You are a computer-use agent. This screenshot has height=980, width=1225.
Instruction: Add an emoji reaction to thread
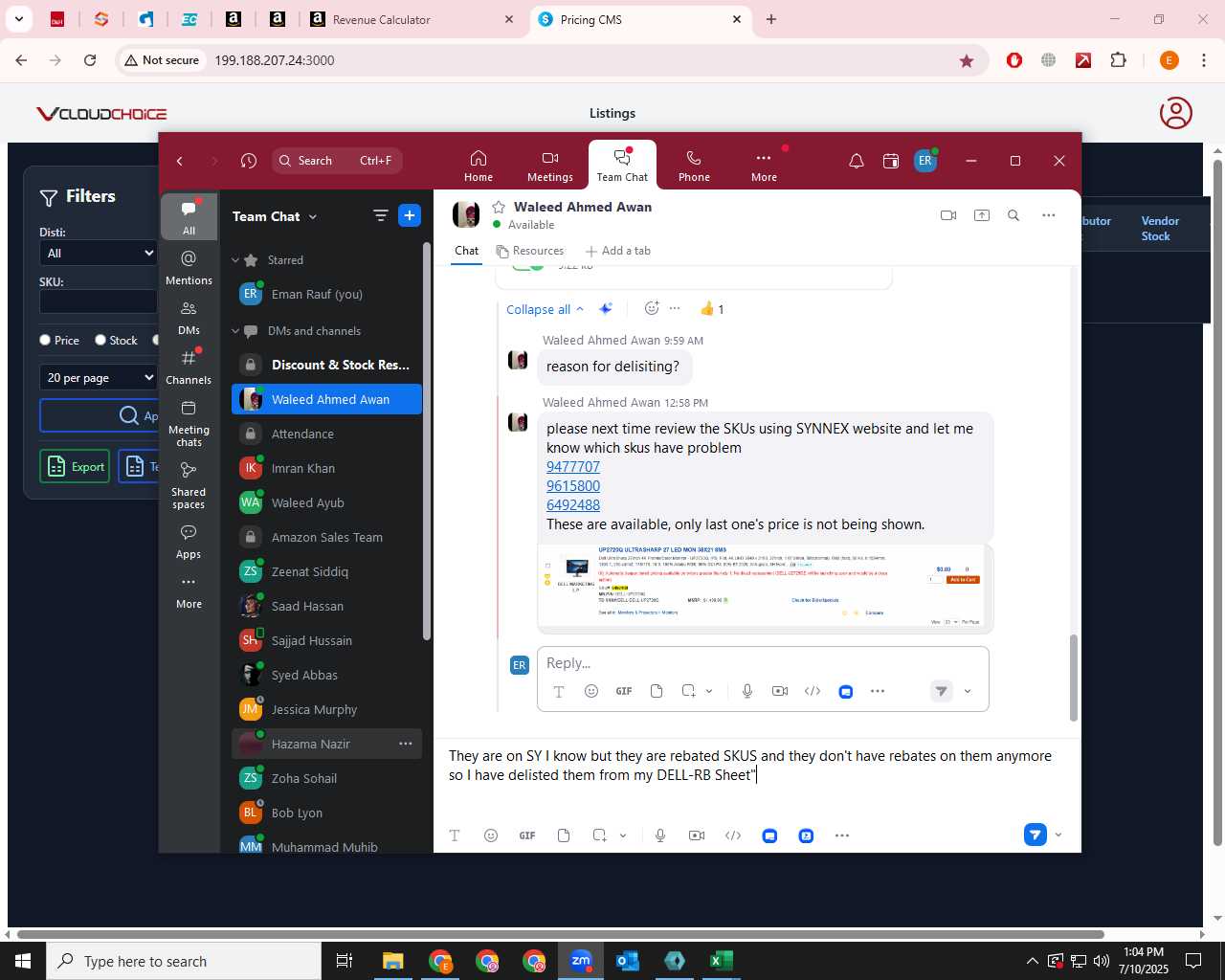[x=652, y=308]
